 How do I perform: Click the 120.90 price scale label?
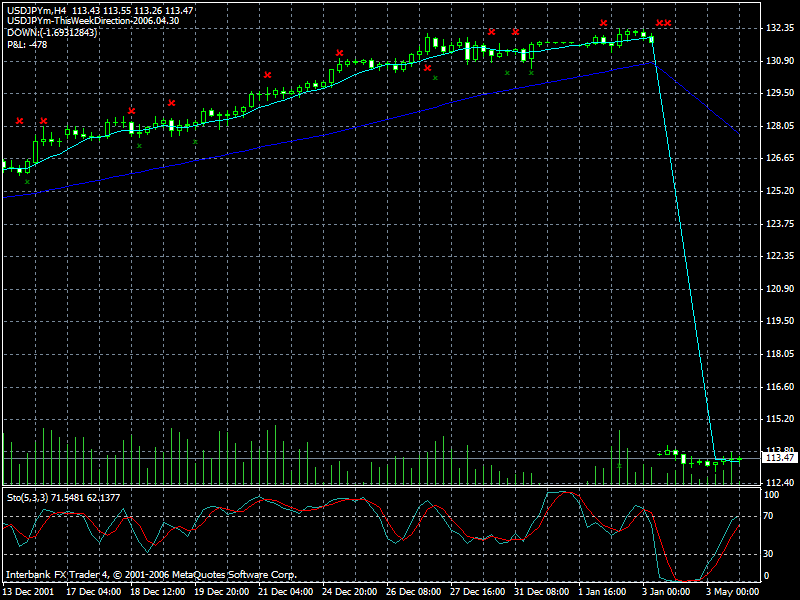point(780,289)
